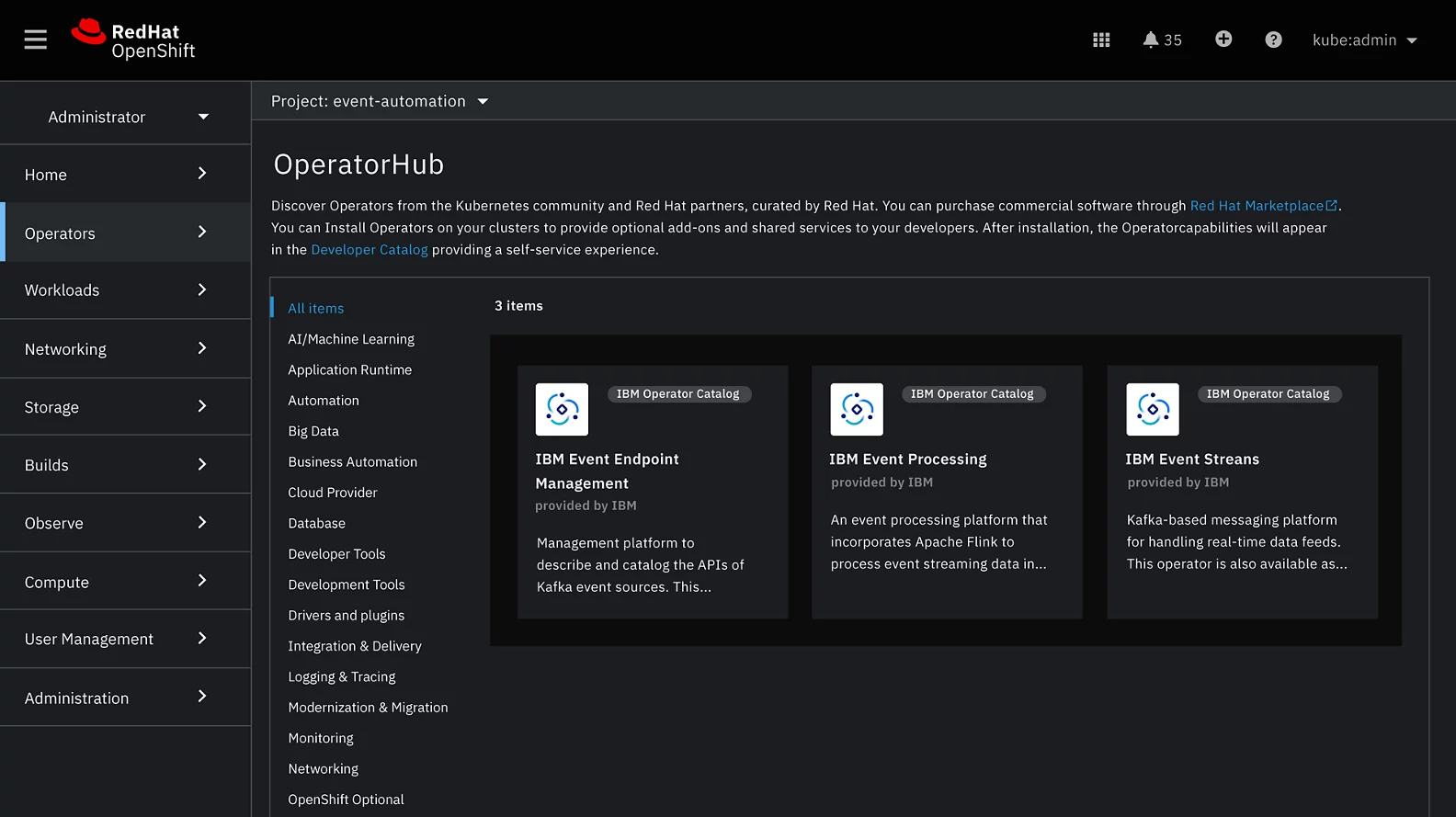1456x817 pixels.
Task: View the 35 notifications bell
Action: [x=1162, y=40]
